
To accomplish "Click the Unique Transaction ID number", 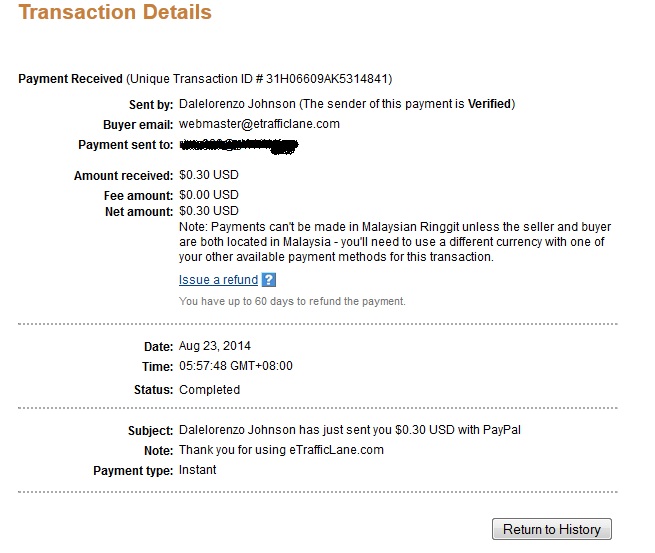I will (327, 79).
